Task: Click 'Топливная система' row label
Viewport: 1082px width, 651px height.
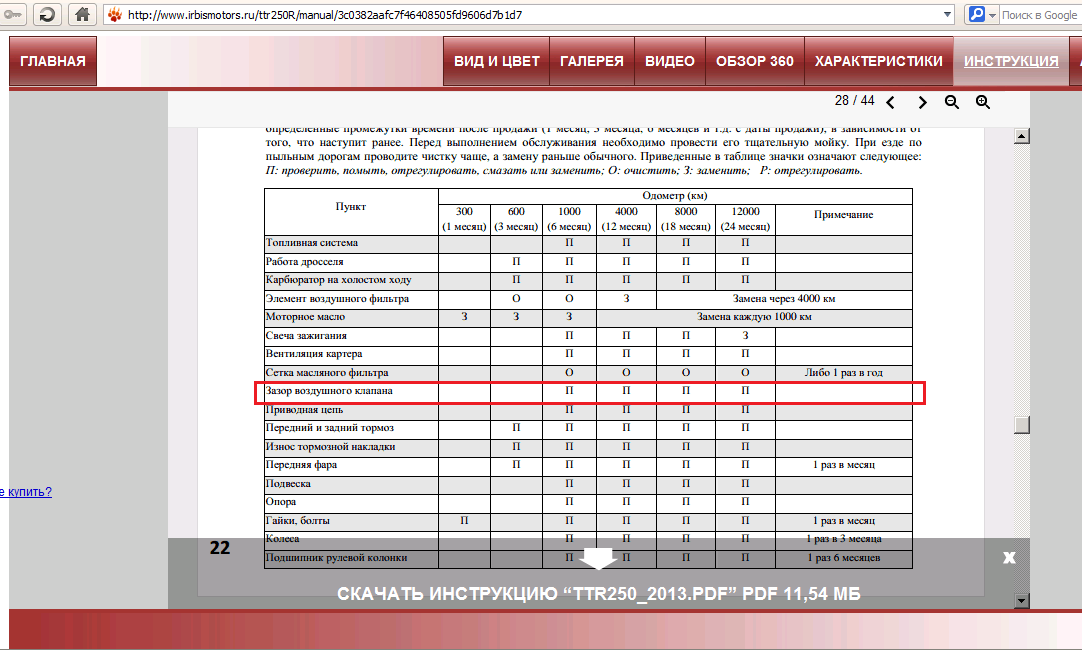Action: click(312, 243)
